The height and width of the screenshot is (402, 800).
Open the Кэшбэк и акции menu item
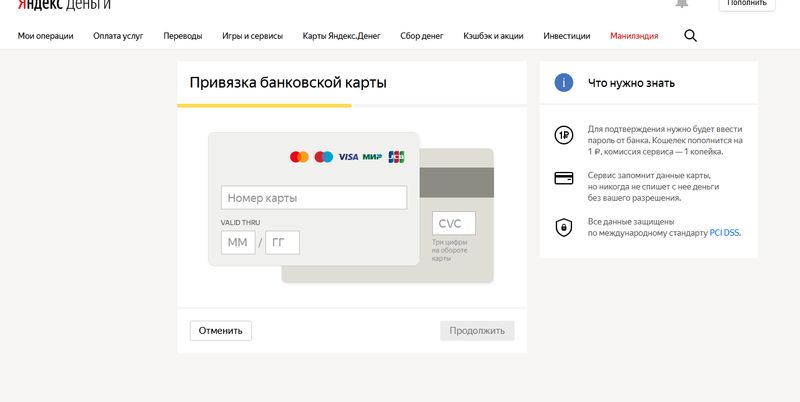(x=494, y=36)
